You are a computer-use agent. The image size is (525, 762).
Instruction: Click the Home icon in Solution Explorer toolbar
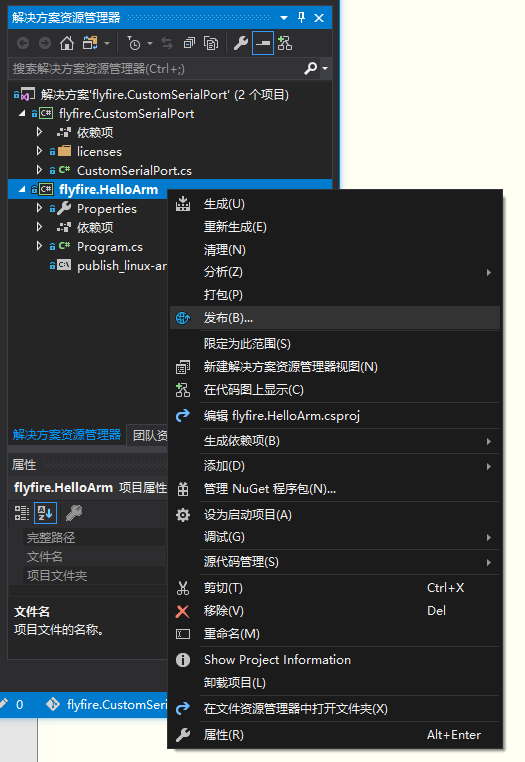tap(67, 44)
